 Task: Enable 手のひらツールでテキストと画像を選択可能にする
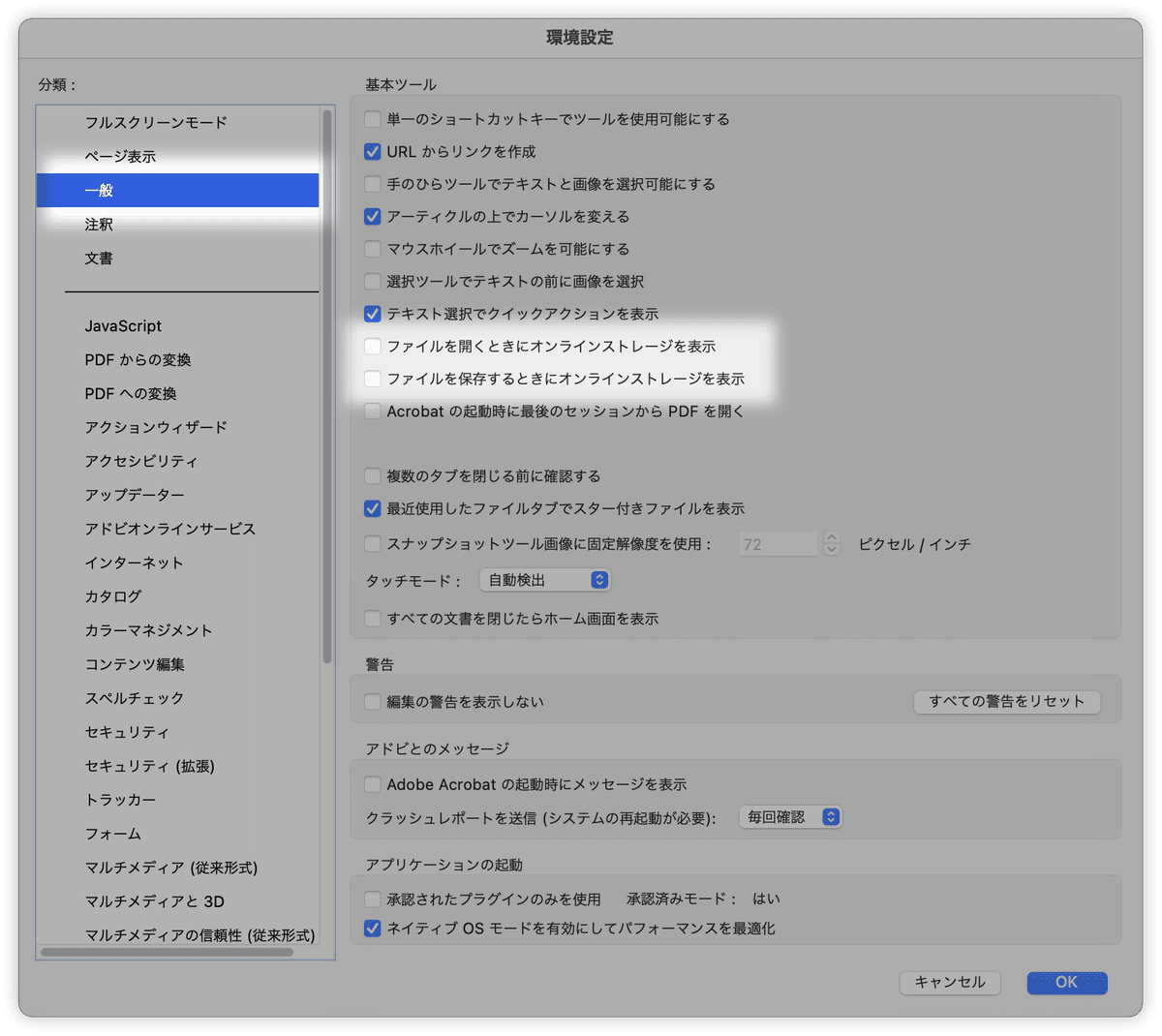coord(373,184)
